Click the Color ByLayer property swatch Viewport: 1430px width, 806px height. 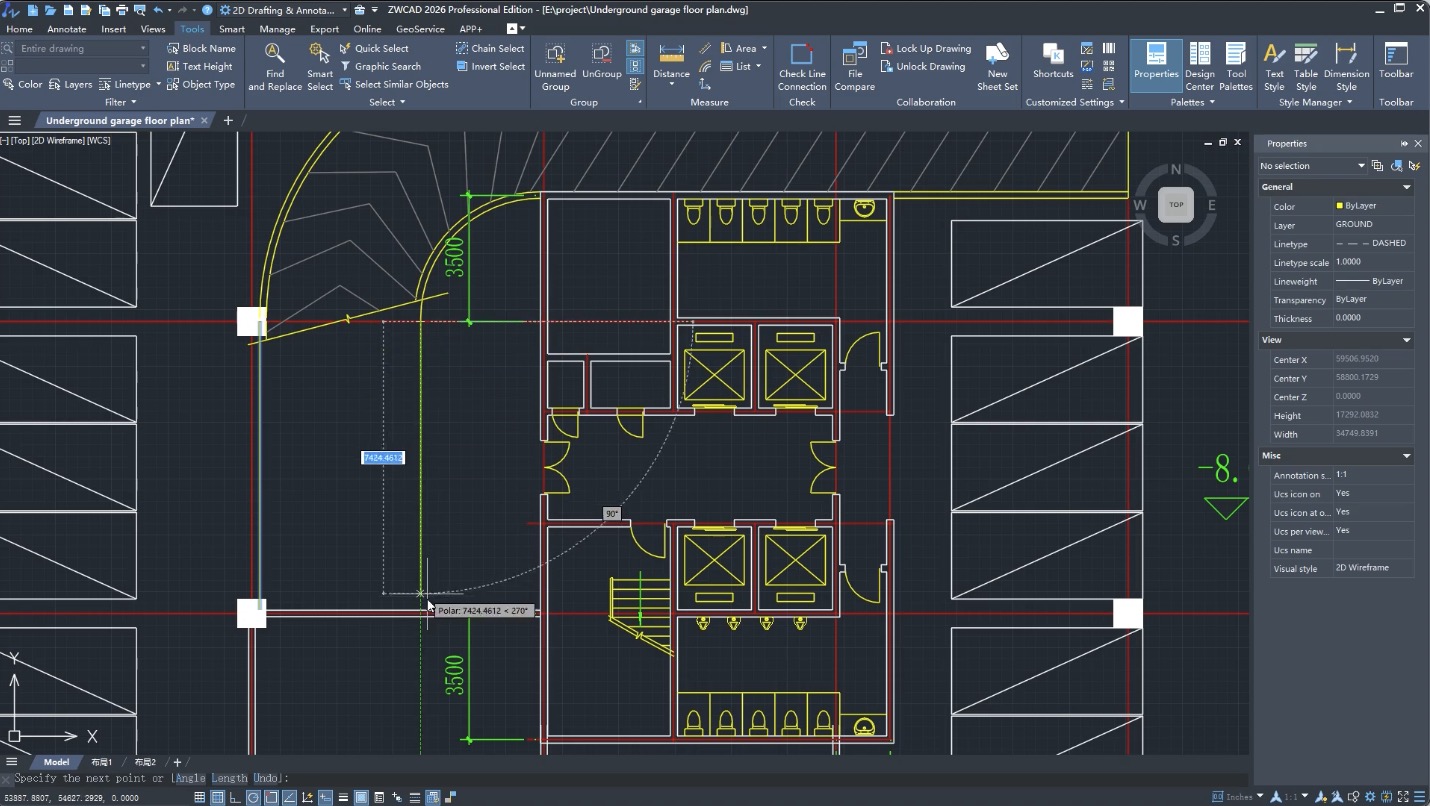pos(1340,206)
